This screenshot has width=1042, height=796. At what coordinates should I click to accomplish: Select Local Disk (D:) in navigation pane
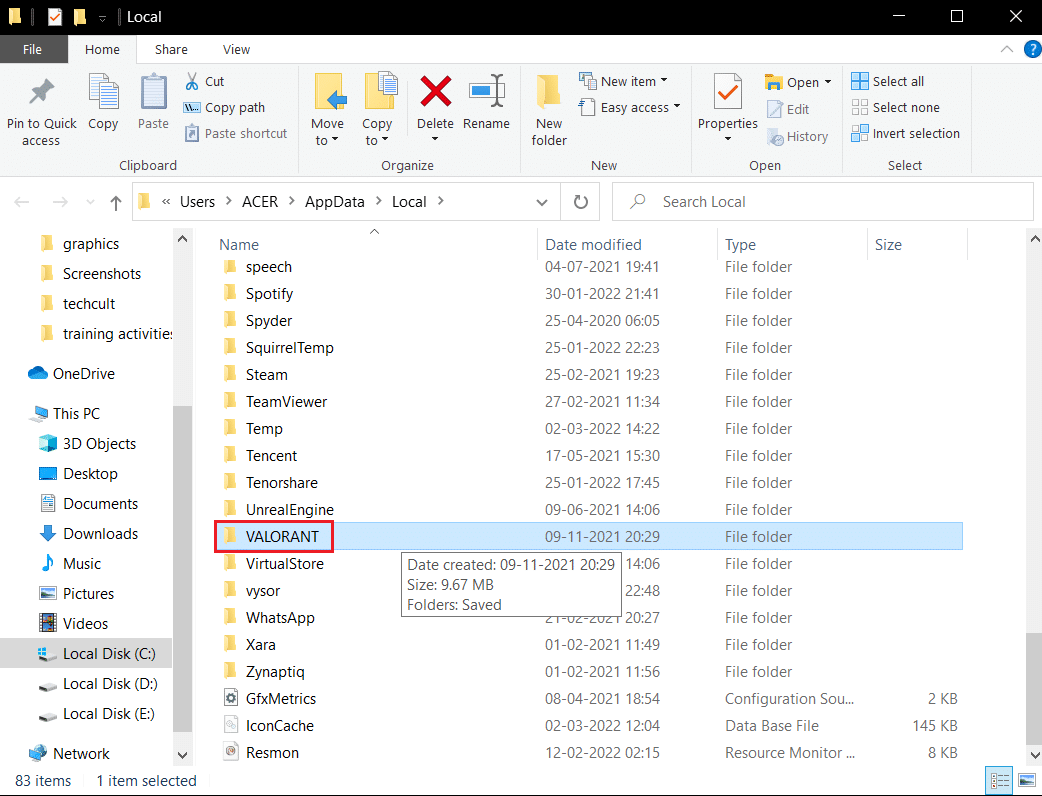click(98, 684)
